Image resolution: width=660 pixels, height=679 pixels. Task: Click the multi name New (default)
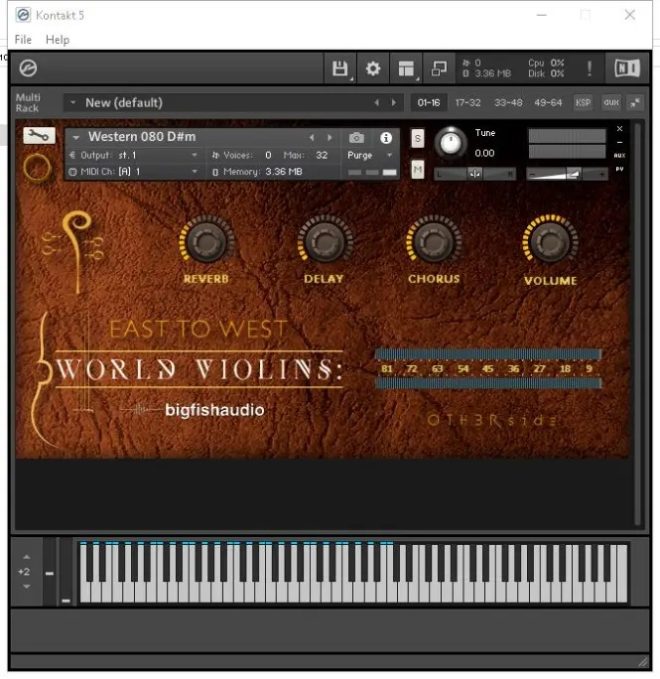click(124, 103)
